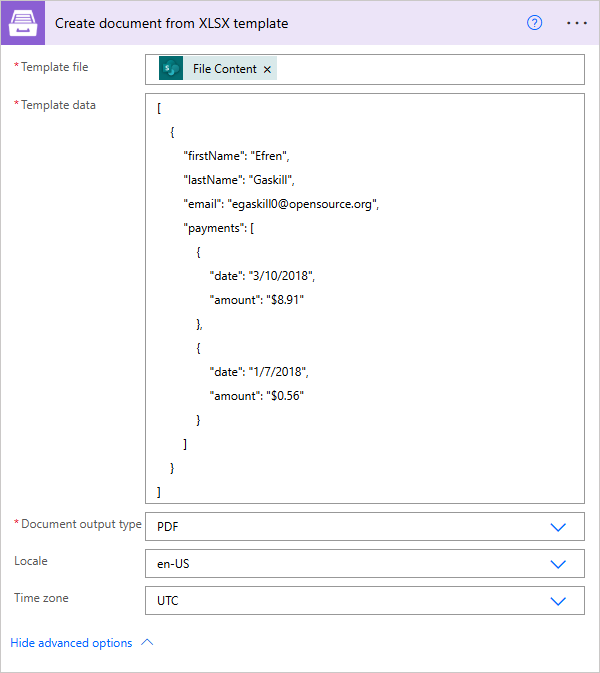This screenshot has height=673, width=600.
Task: Click the Template file label
Action: (x=55, y=67)
